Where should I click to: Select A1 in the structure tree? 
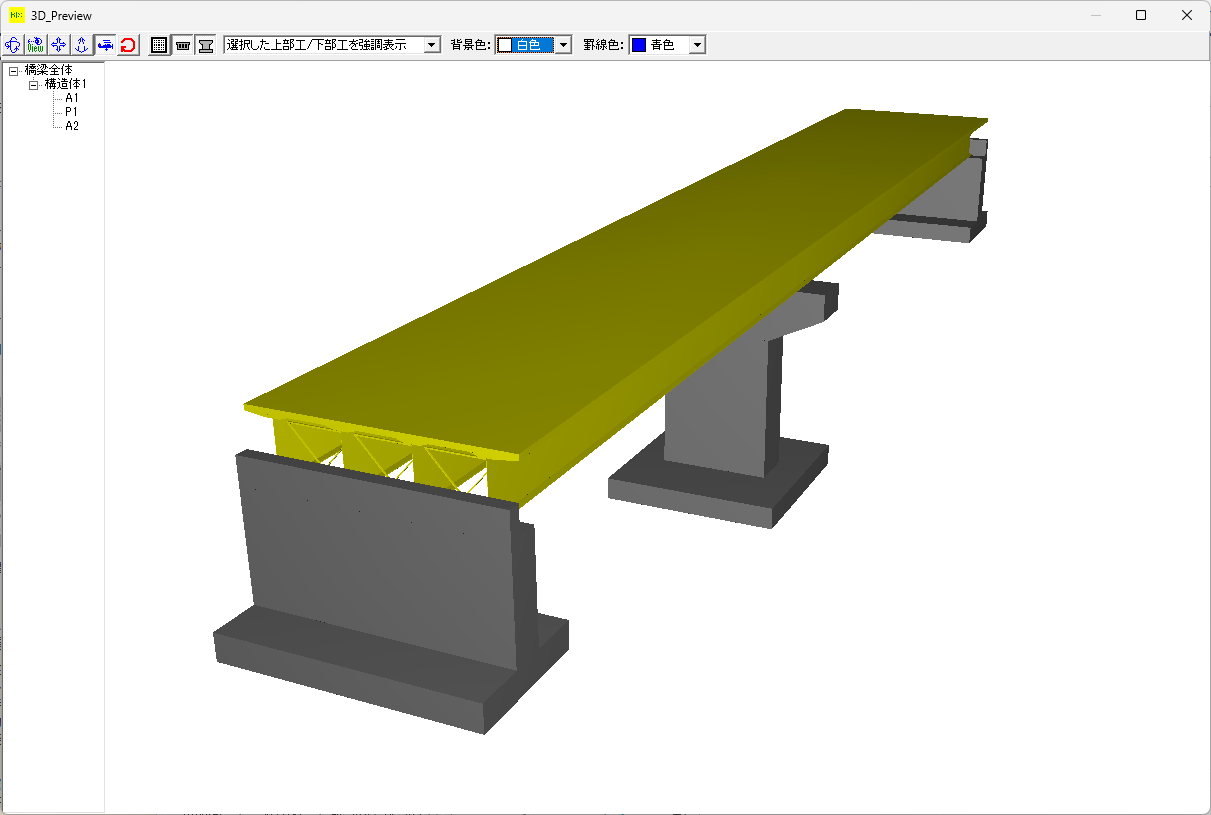click(x=72, y=98)
